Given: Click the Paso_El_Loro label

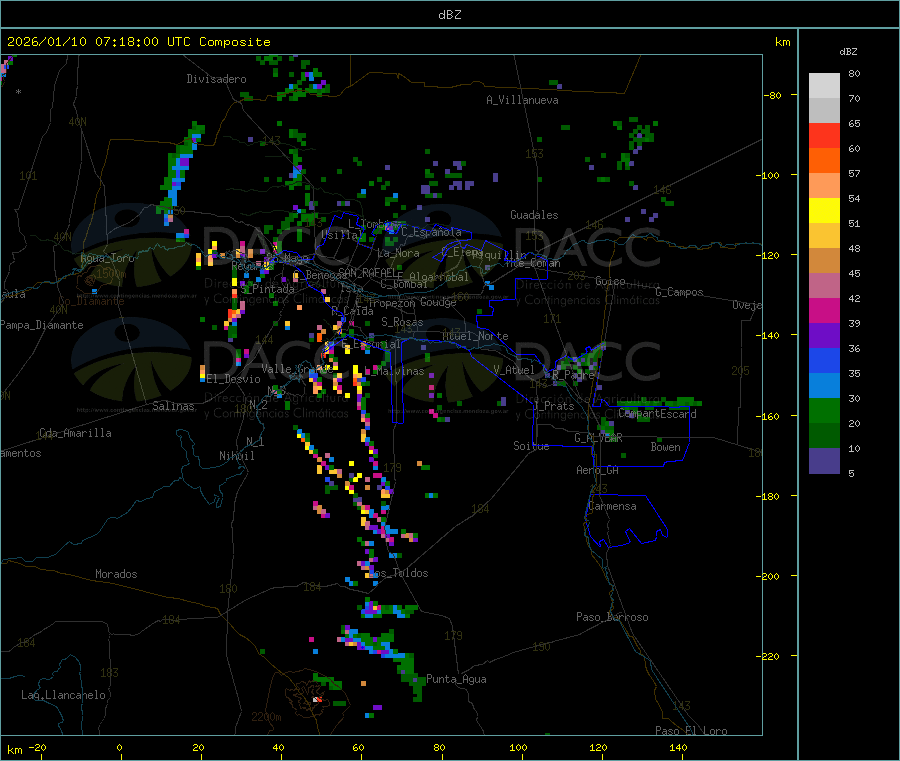Looking at the screenshot, I should 692,731.
